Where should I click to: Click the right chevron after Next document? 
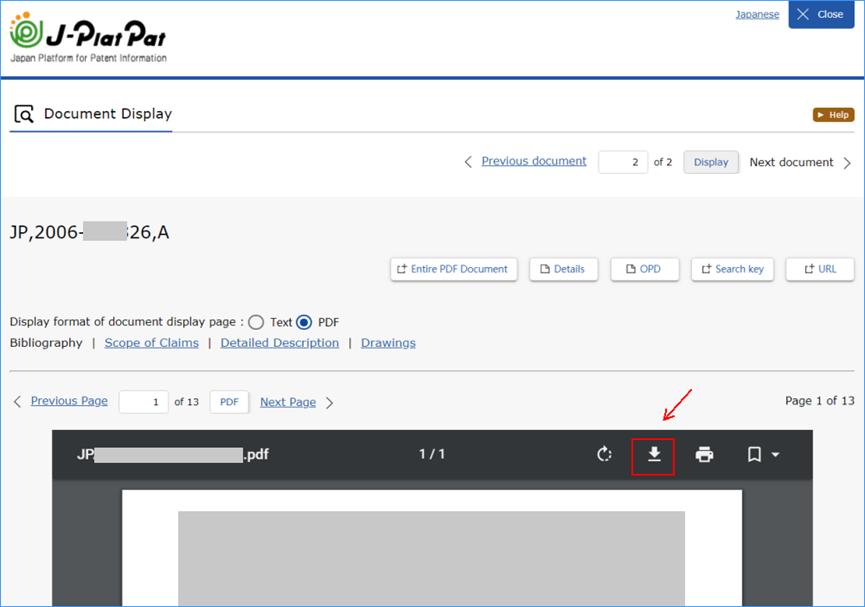pyautogui.click(x=847, y=163)
